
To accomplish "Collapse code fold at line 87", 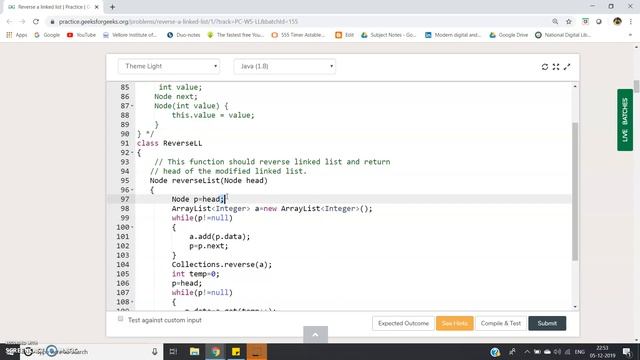I will pos(132,106).
